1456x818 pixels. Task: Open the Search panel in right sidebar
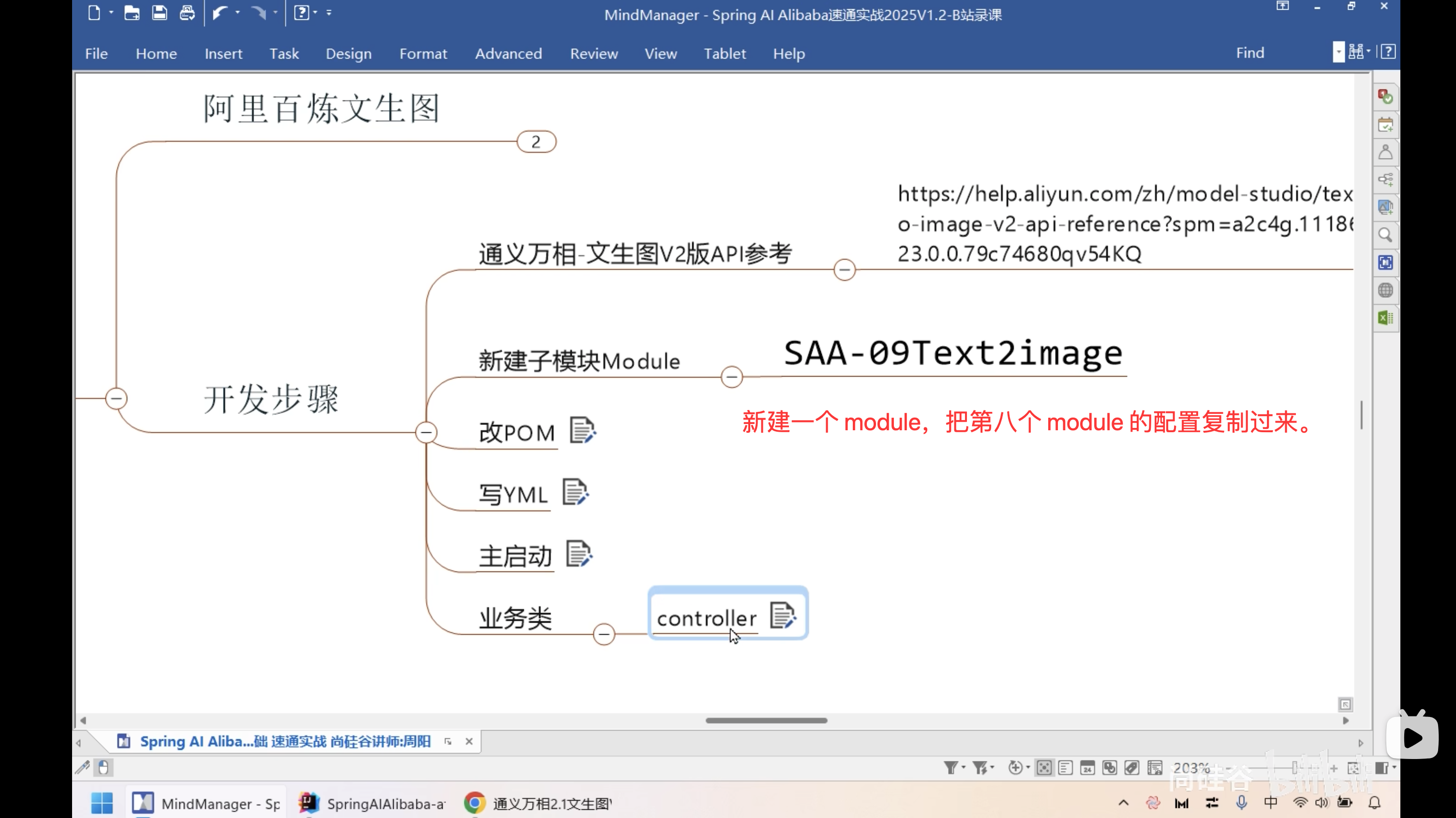[x=1385, y=235]
